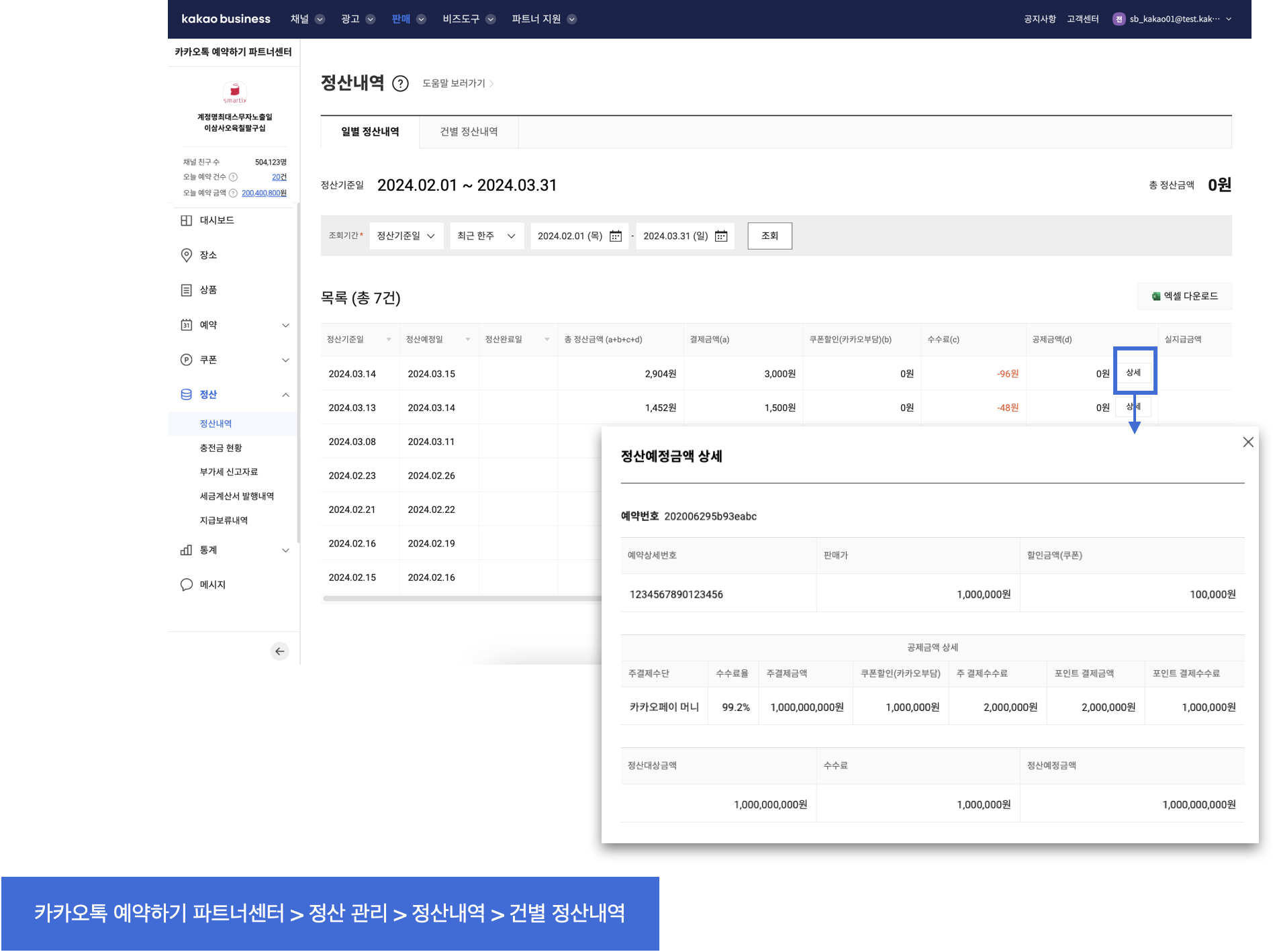This screenshot has height=952, width=1273.
Task: Open the 정산기준일 dropdown filter
Action: coord(406,236)
